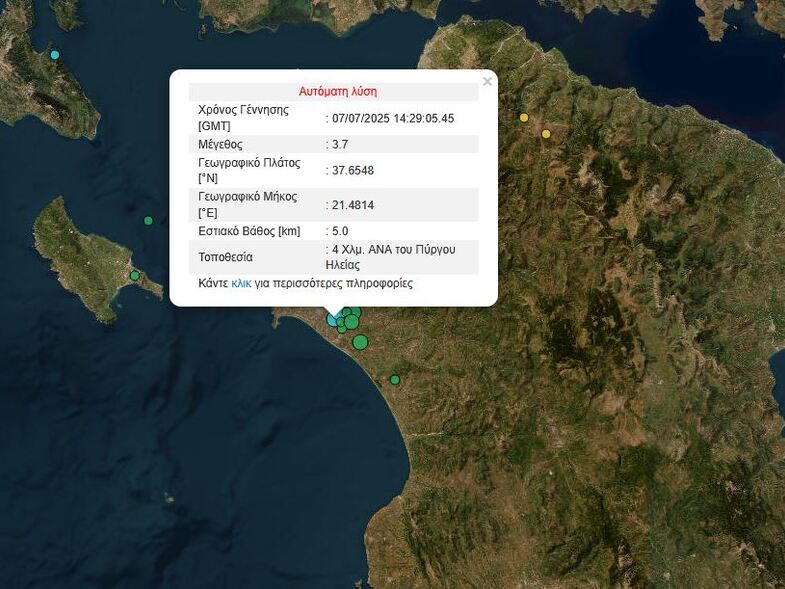Click the 'Τοποθεσία' label
Viewport: 785px width, 589px height.
tap(225, 257)
